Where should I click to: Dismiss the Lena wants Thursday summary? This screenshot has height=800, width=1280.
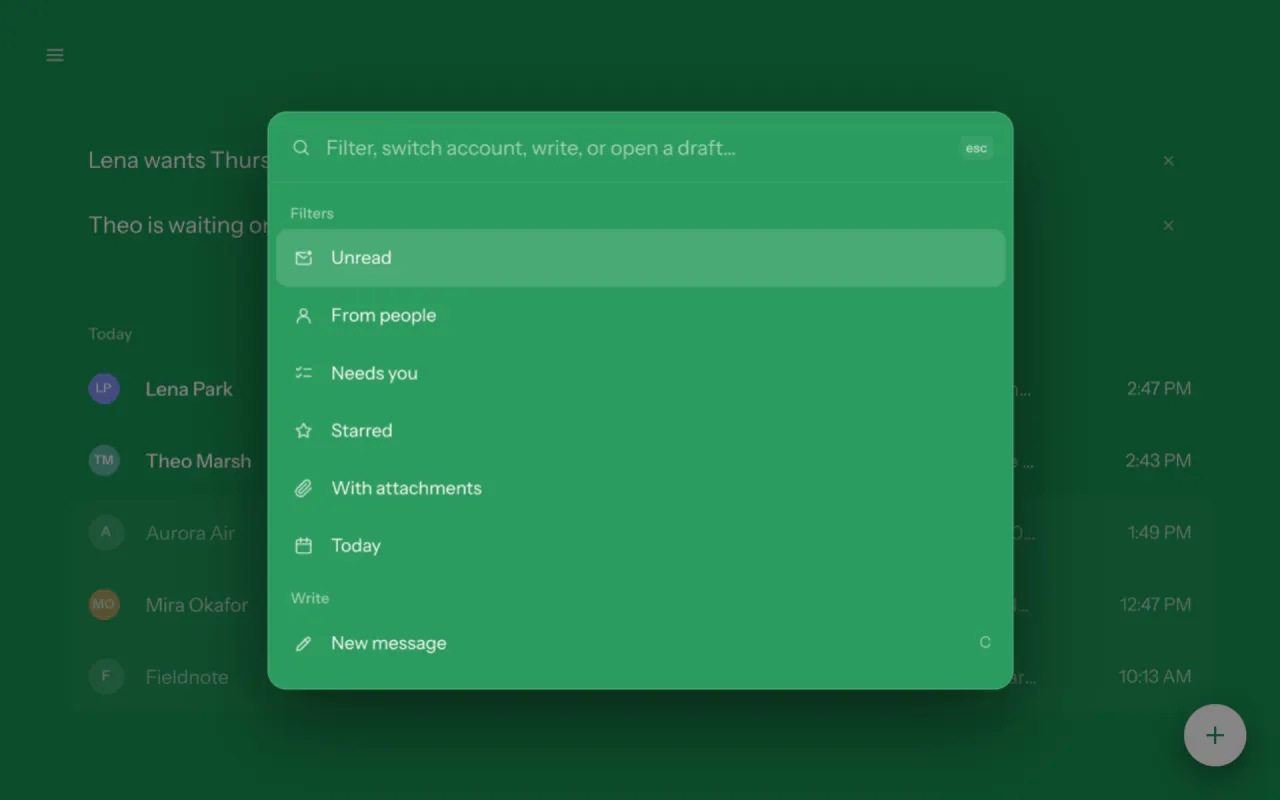click(x=1168, y=161)
